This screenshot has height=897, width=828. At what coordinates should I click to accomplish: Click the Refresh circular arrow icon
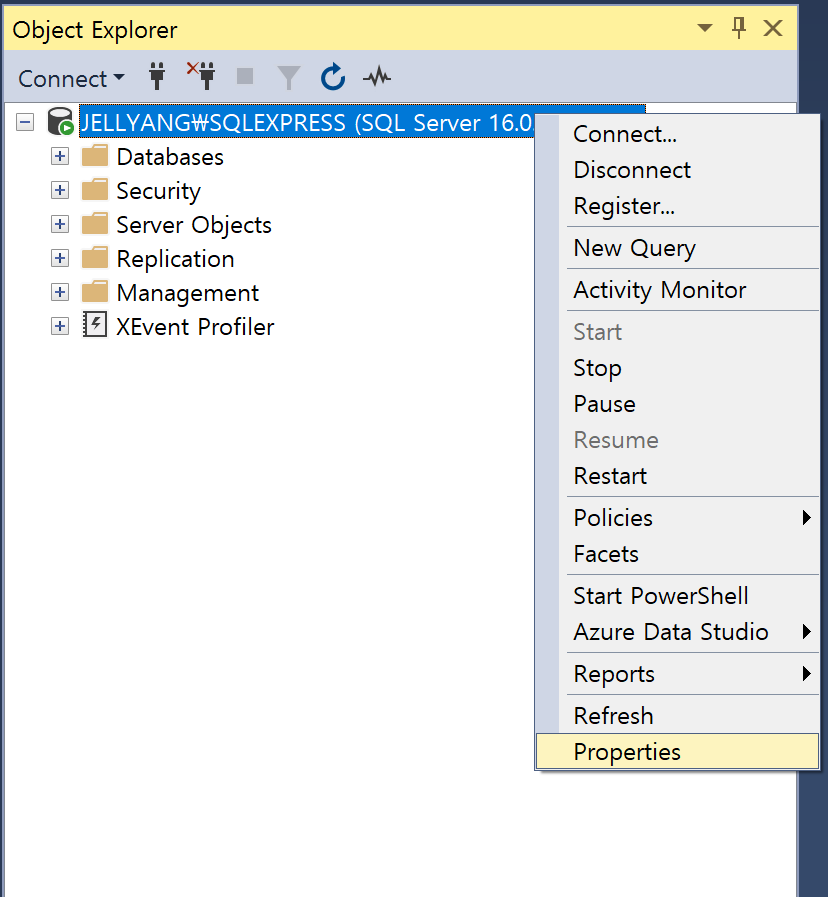pyautogui.click(x=332, y=77)
